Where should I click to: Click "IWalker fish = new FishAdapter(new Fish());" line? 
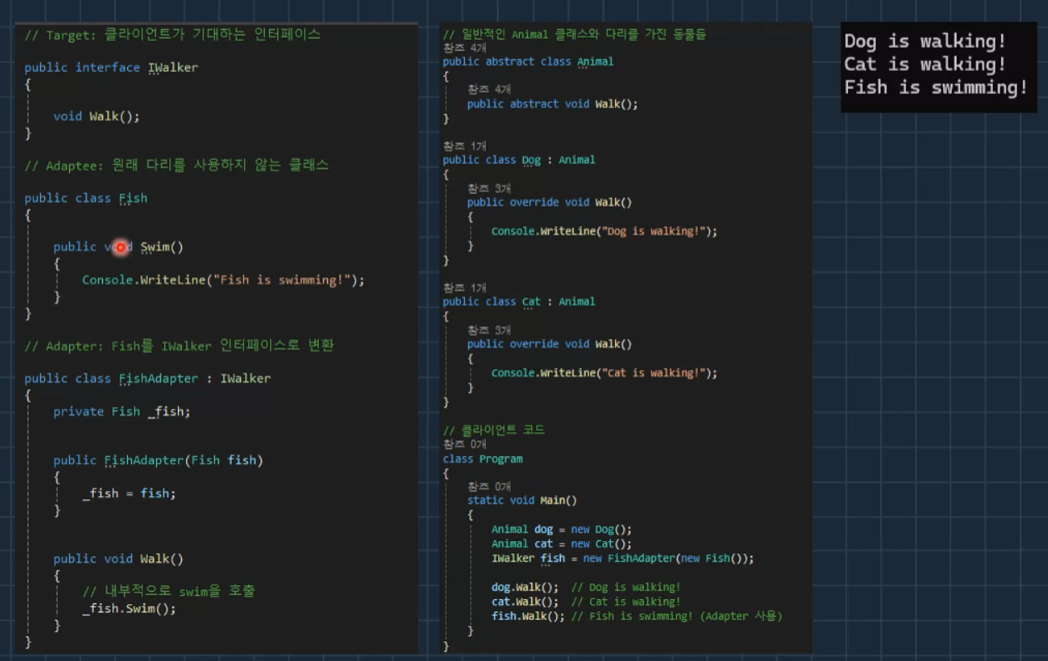(x=623, y=559)
